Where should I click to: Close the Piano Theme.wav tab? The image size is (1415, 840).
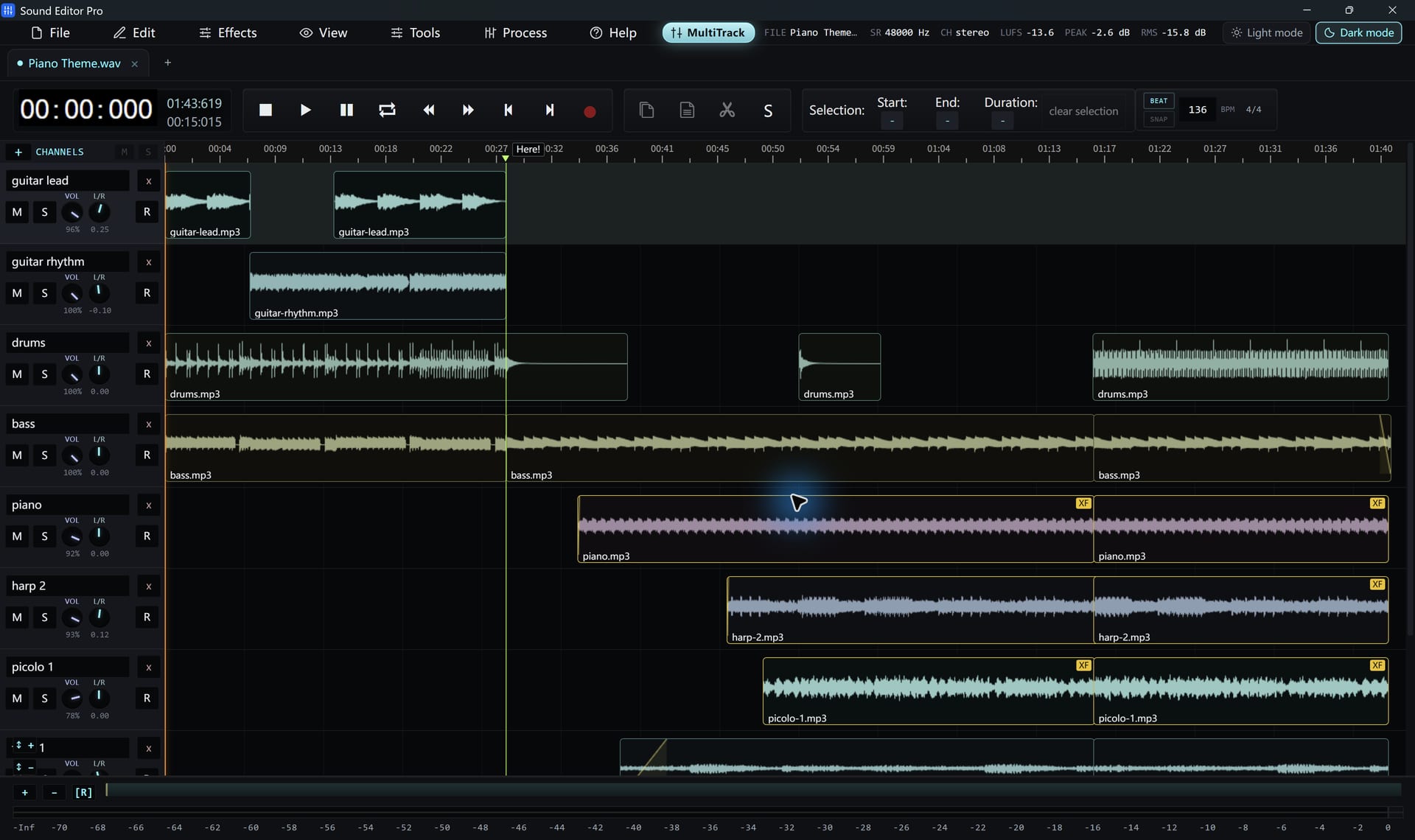point(135,64)
